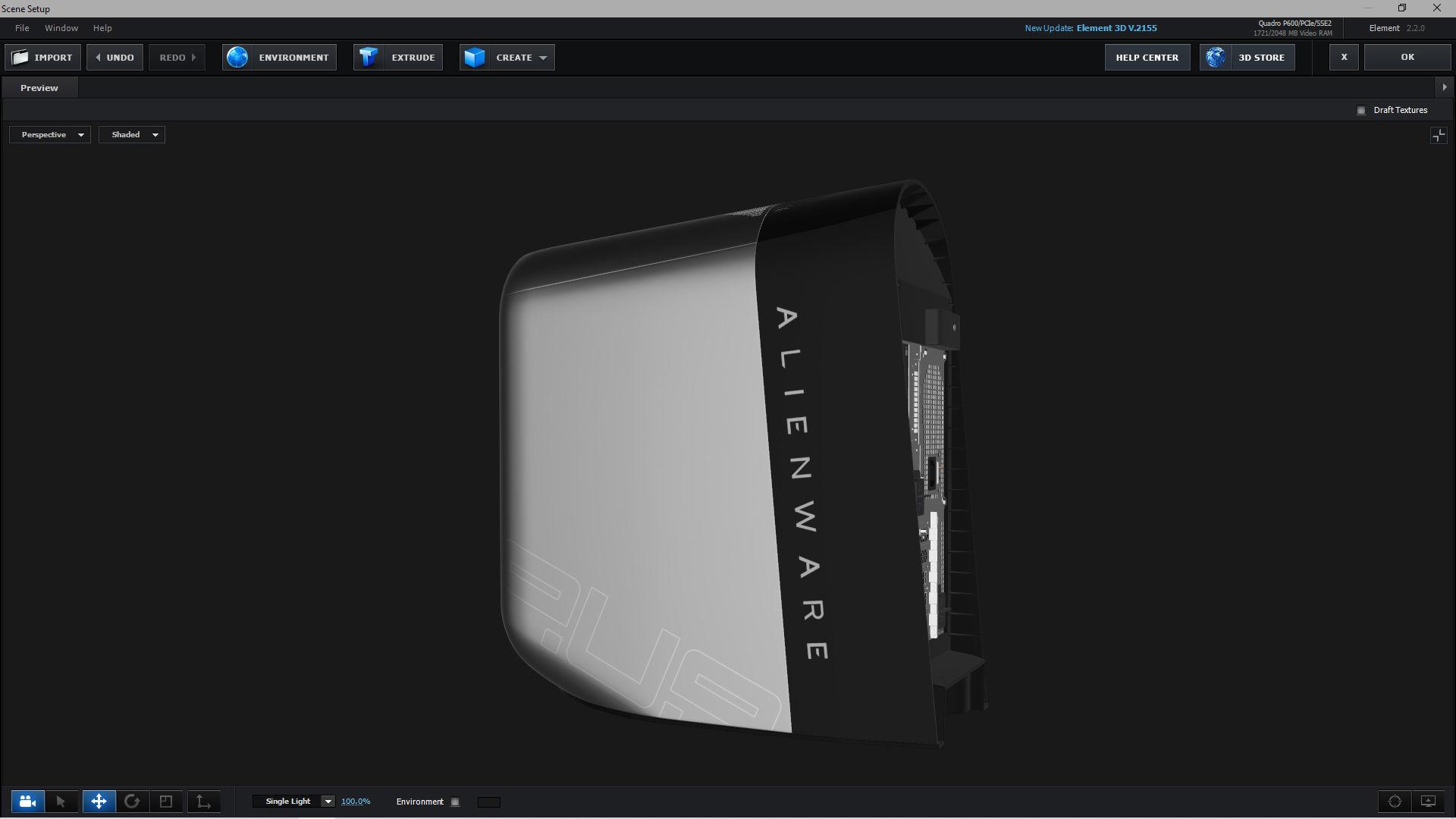Click the monitor display icon at bottom right
1456x819 pixels.
(1428, 802)
